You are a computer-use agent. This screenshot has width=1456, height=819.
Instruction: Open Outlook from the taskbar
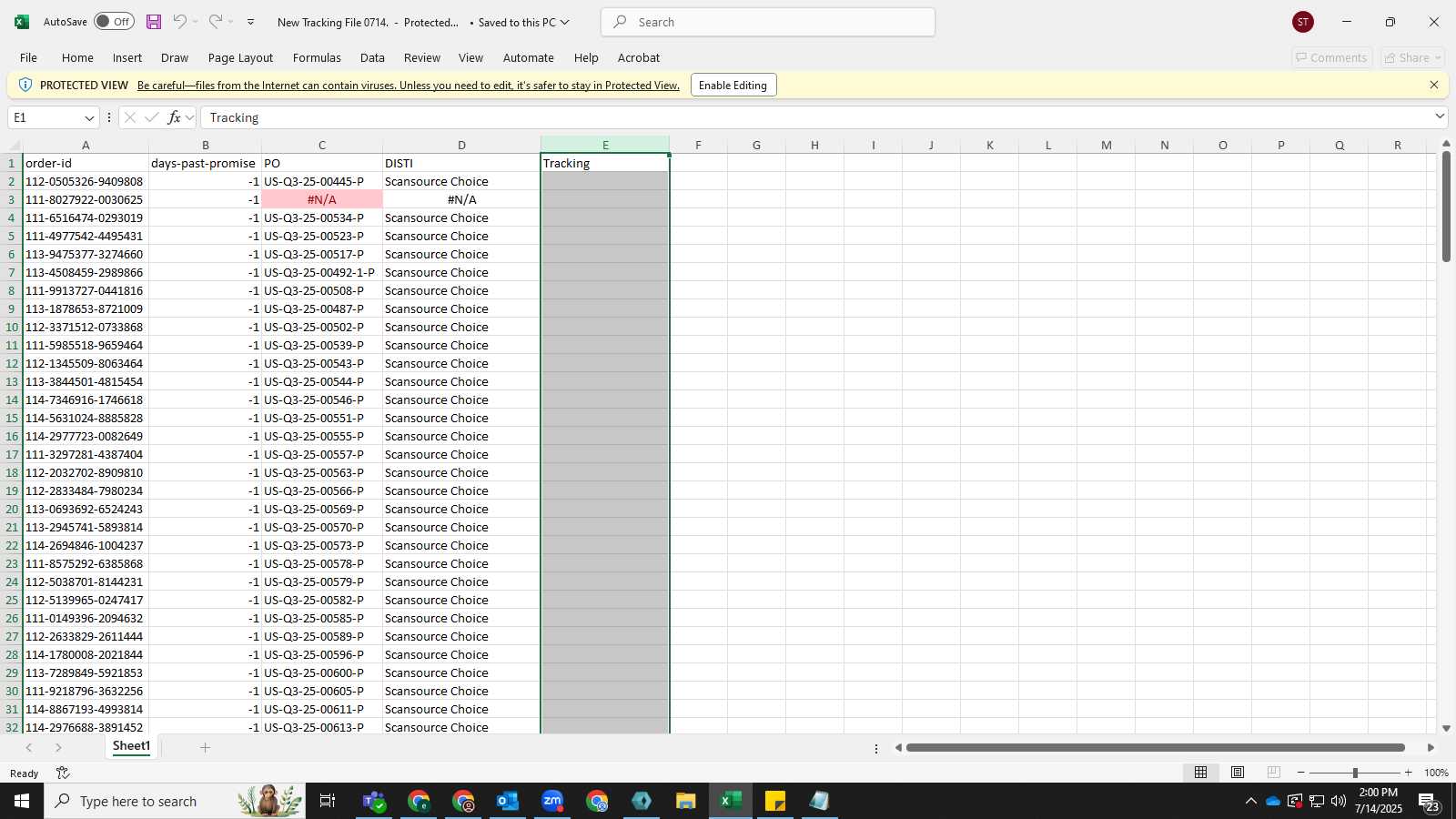click(508, 801)
